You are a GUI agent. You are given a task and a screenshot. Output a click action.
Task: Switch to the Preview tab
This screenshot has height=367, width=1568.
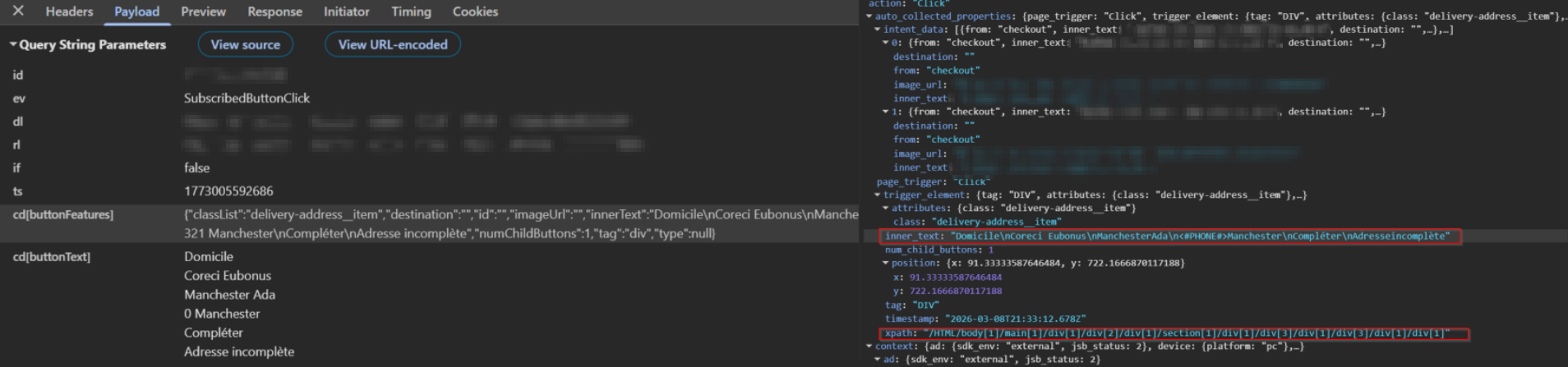[203, 11]
